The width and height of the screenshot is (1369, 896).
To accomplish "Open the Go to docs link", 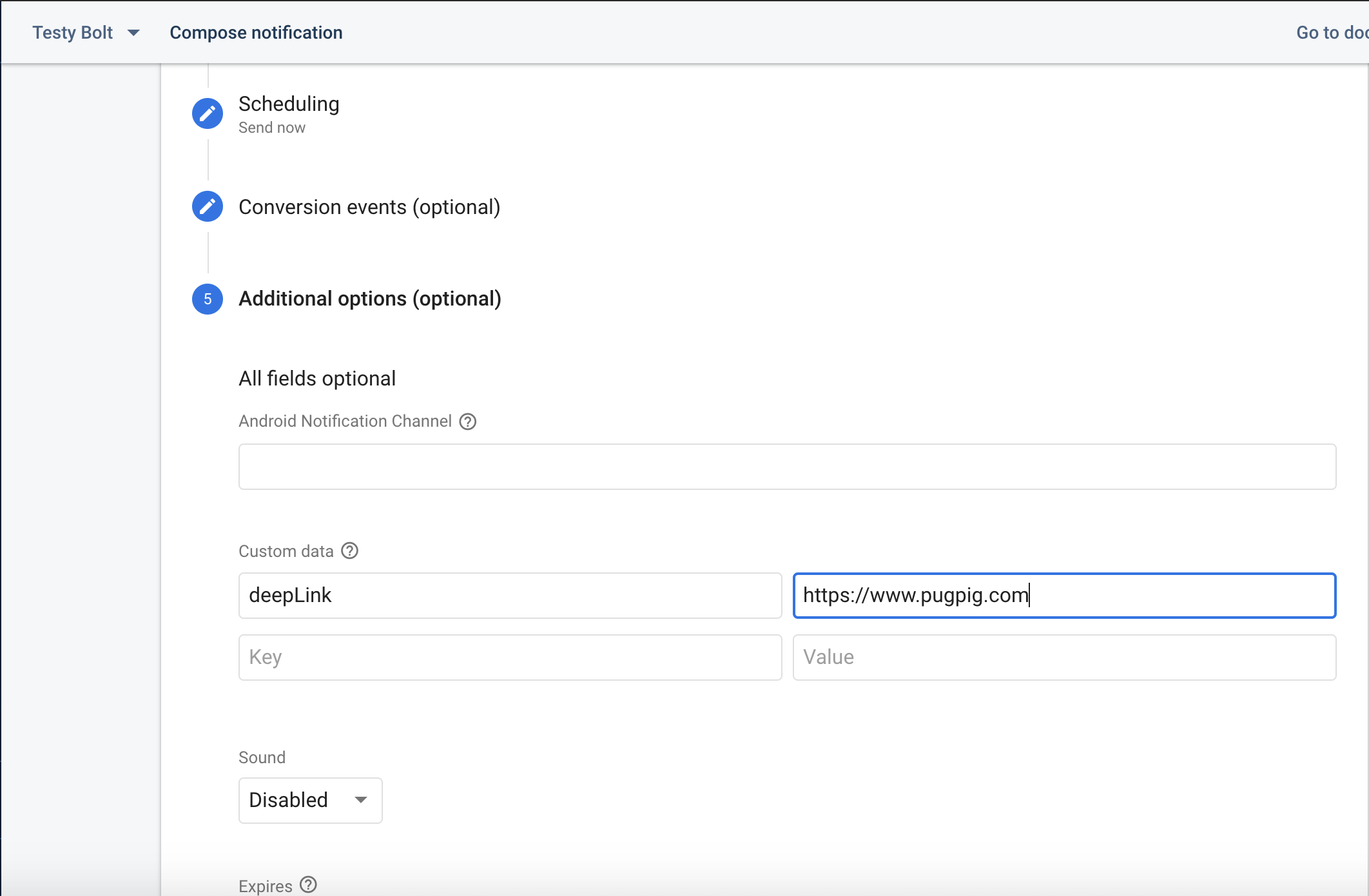I will (1332, 32).
